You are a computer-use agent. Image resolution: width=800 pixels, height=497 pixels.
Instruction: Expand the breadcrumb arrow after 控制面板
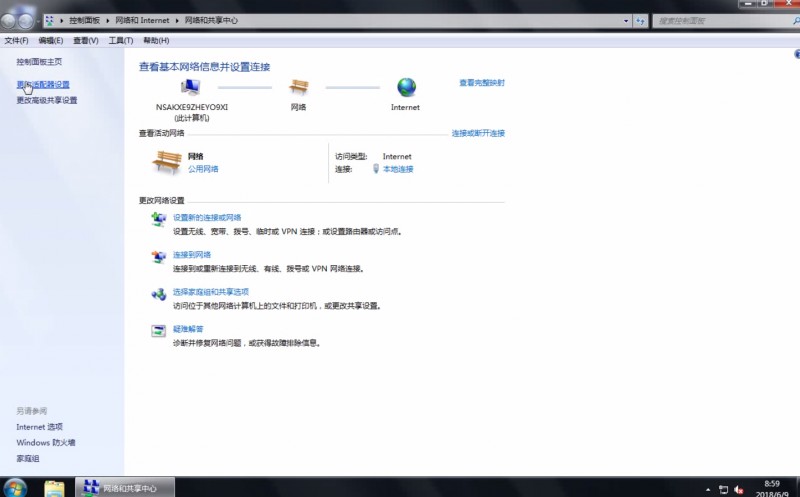(x=108, y=20)
